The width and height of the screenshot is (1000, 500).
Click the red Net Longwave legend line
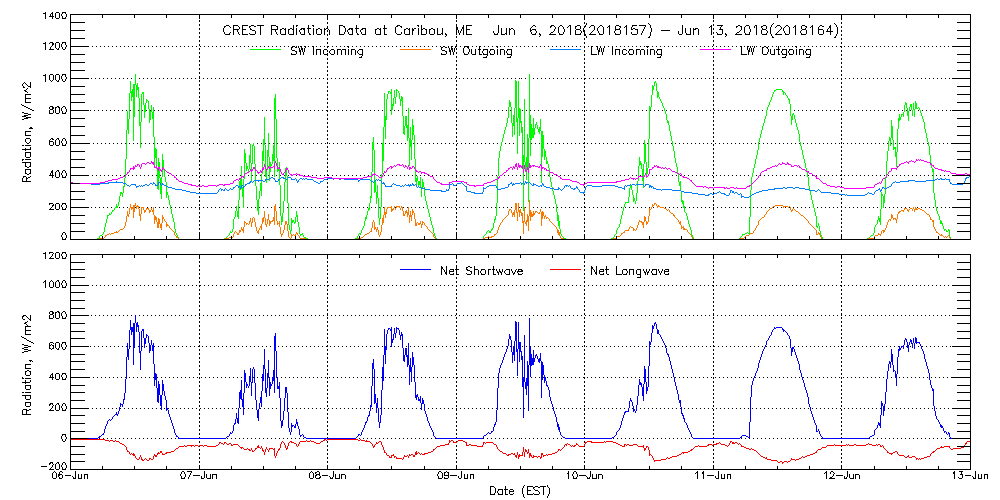tap(563, 270)
